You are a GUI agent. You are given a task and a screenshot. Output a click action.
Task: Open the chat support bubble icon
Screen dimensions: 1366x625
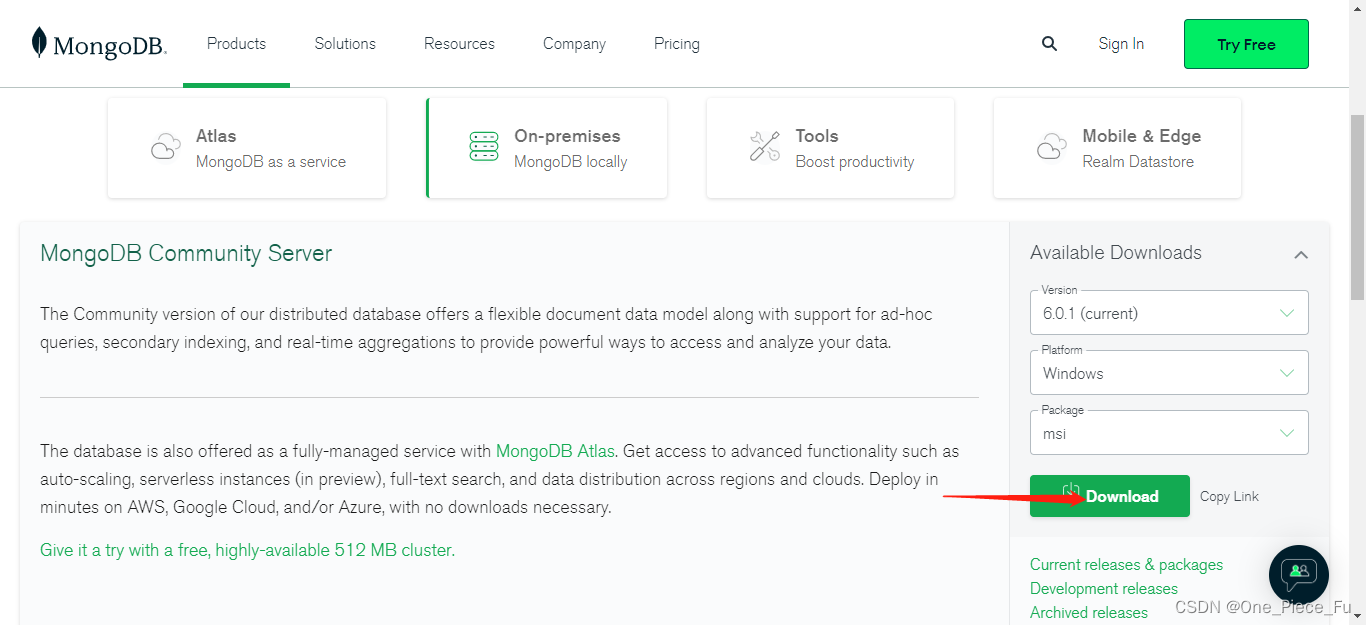1299,574
